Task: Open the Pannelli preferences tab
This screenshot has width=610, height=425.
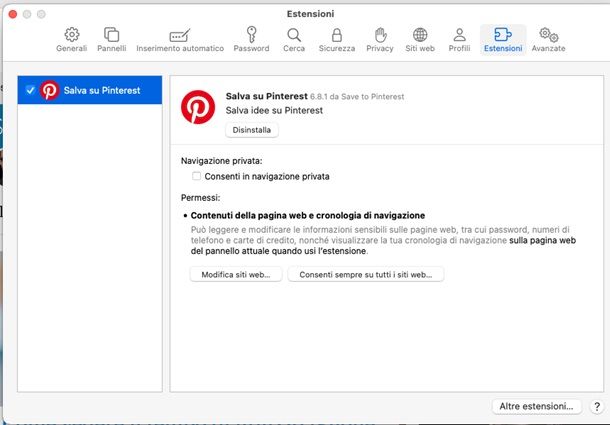Action: (x=112, y=40)
